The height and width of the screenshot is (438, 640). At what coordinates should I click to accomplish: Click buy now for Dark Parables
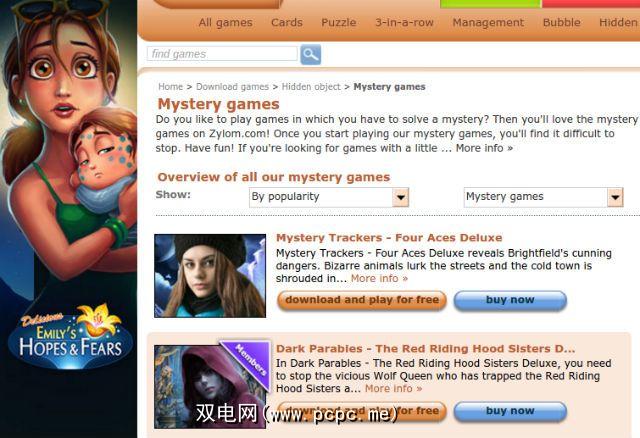click(510, 411)
